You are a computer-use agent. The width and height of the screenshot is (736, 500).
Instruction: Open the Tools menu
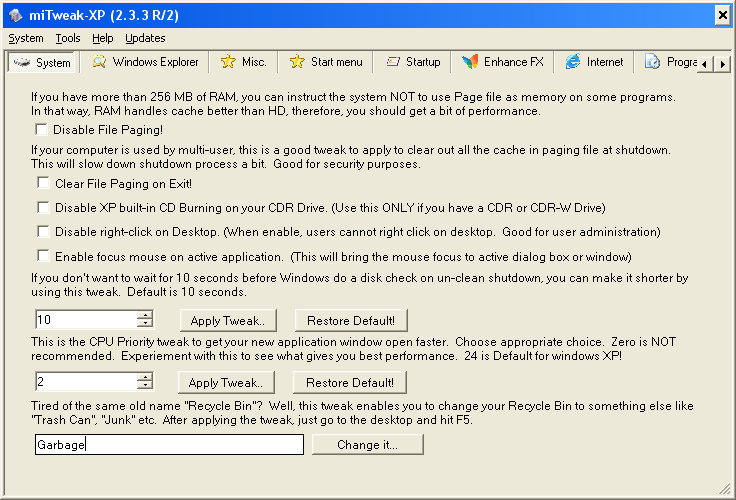(68, 38)
